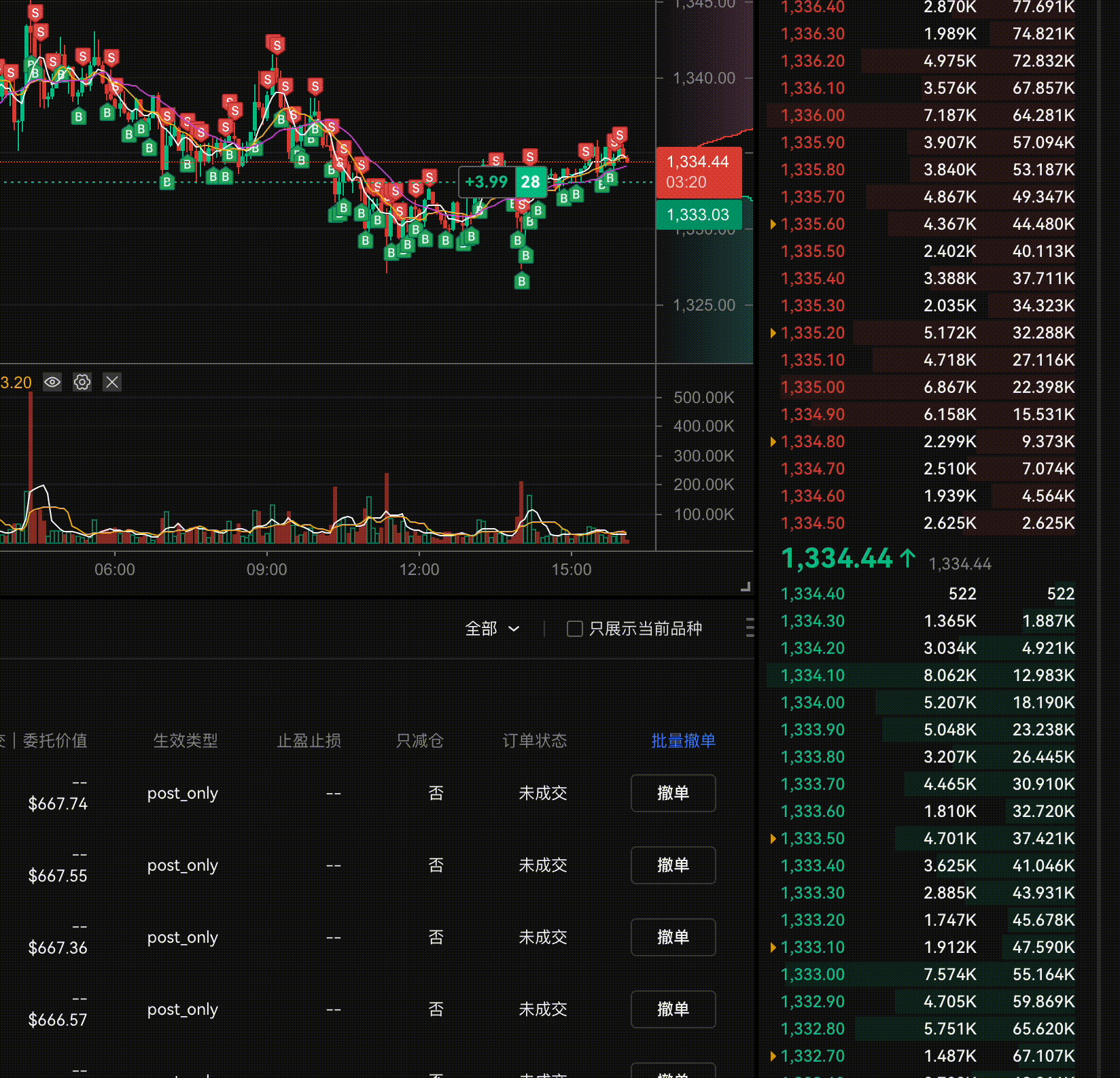Click post_only type in $667.74 row
1120x1078 pixels.
coord(183,793)
